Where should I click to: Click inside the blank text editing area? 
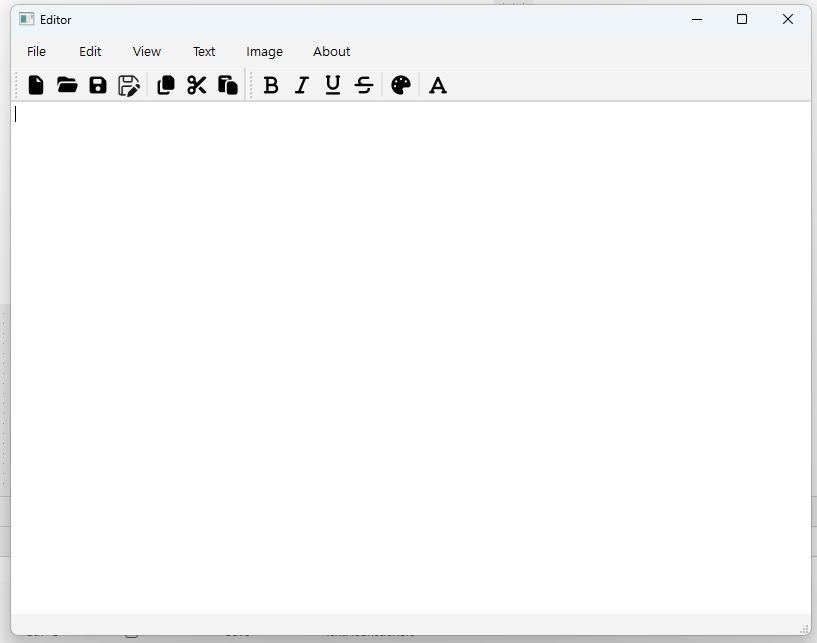[410, 350]
